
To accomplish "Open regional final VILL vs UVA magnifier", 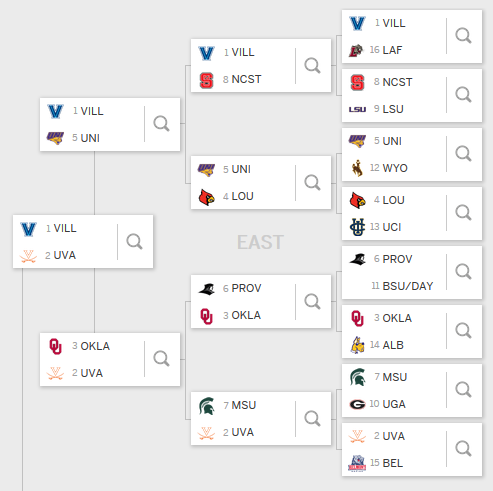I will pos(134,241).
